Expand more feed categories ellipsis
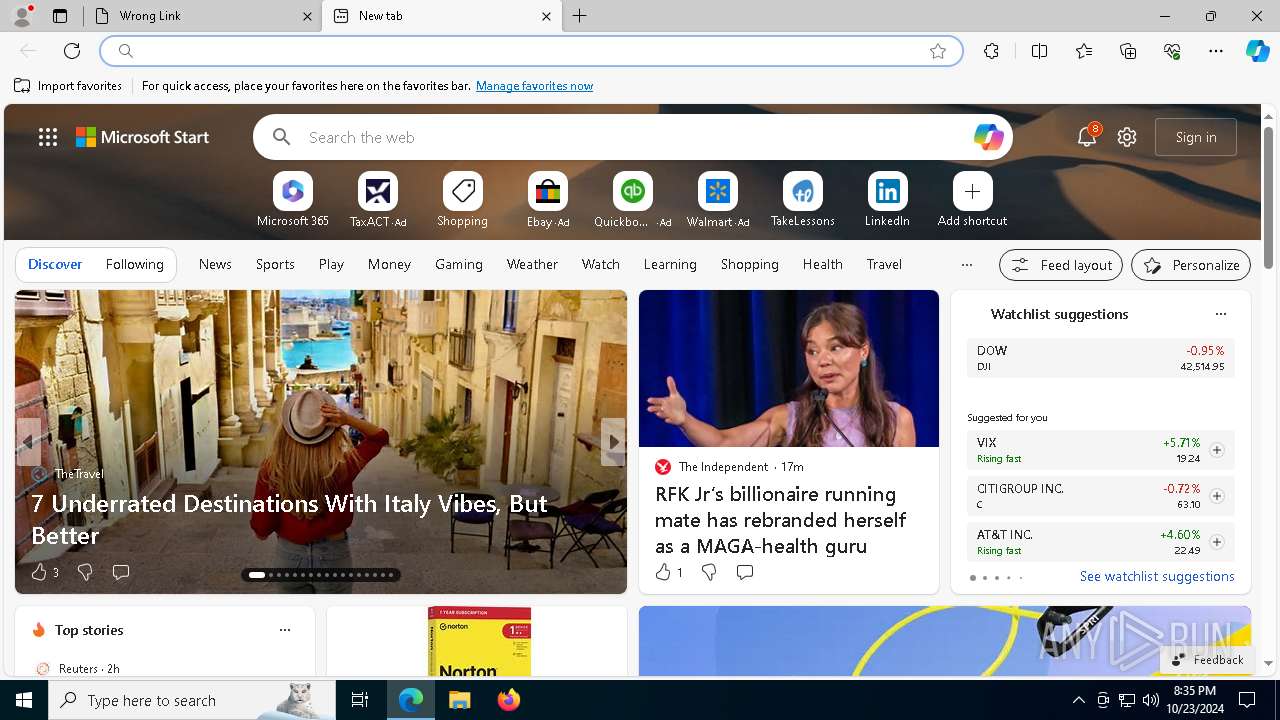This screenshot has height=720, width=1280. click(x=966, y=265)
